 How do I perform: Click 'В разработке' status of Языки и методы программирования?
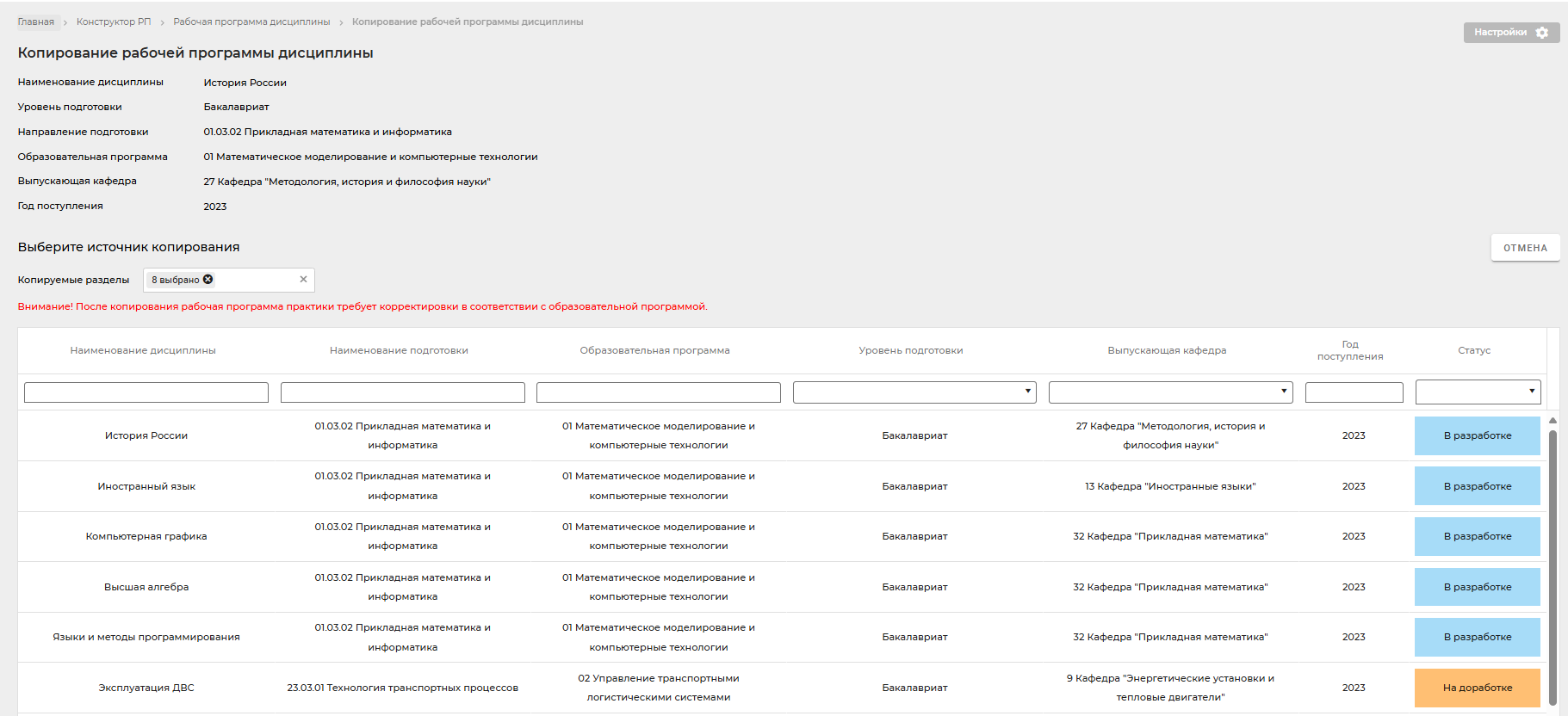click(x=1478, y=637)
